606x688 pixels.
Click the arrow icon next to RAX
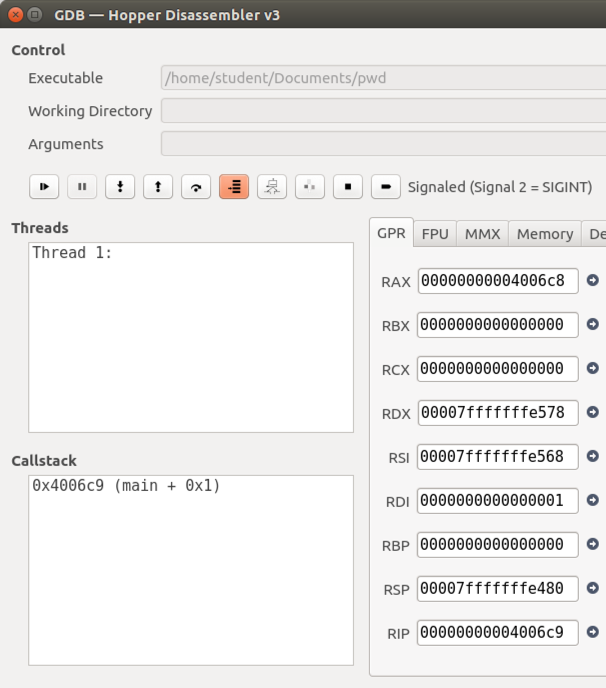point(592,281)
